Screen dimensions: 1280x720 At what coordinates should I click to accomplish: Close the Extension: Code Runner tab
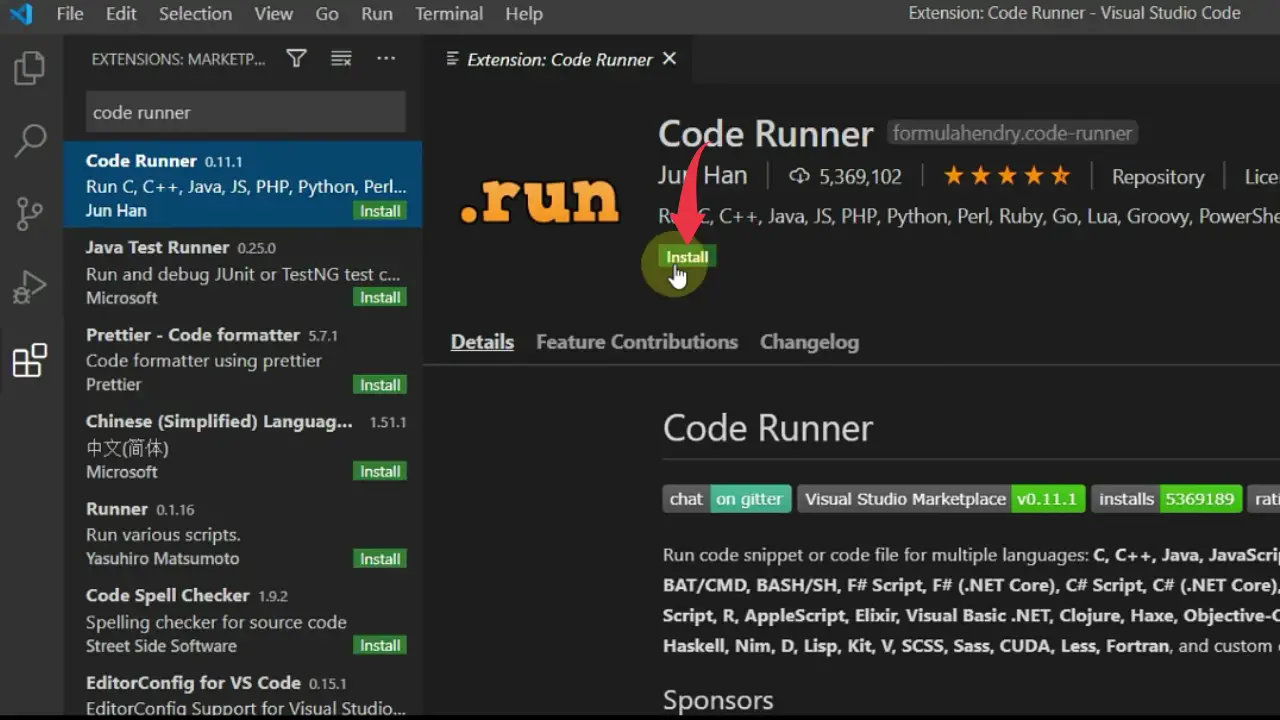tap(669, 59)
